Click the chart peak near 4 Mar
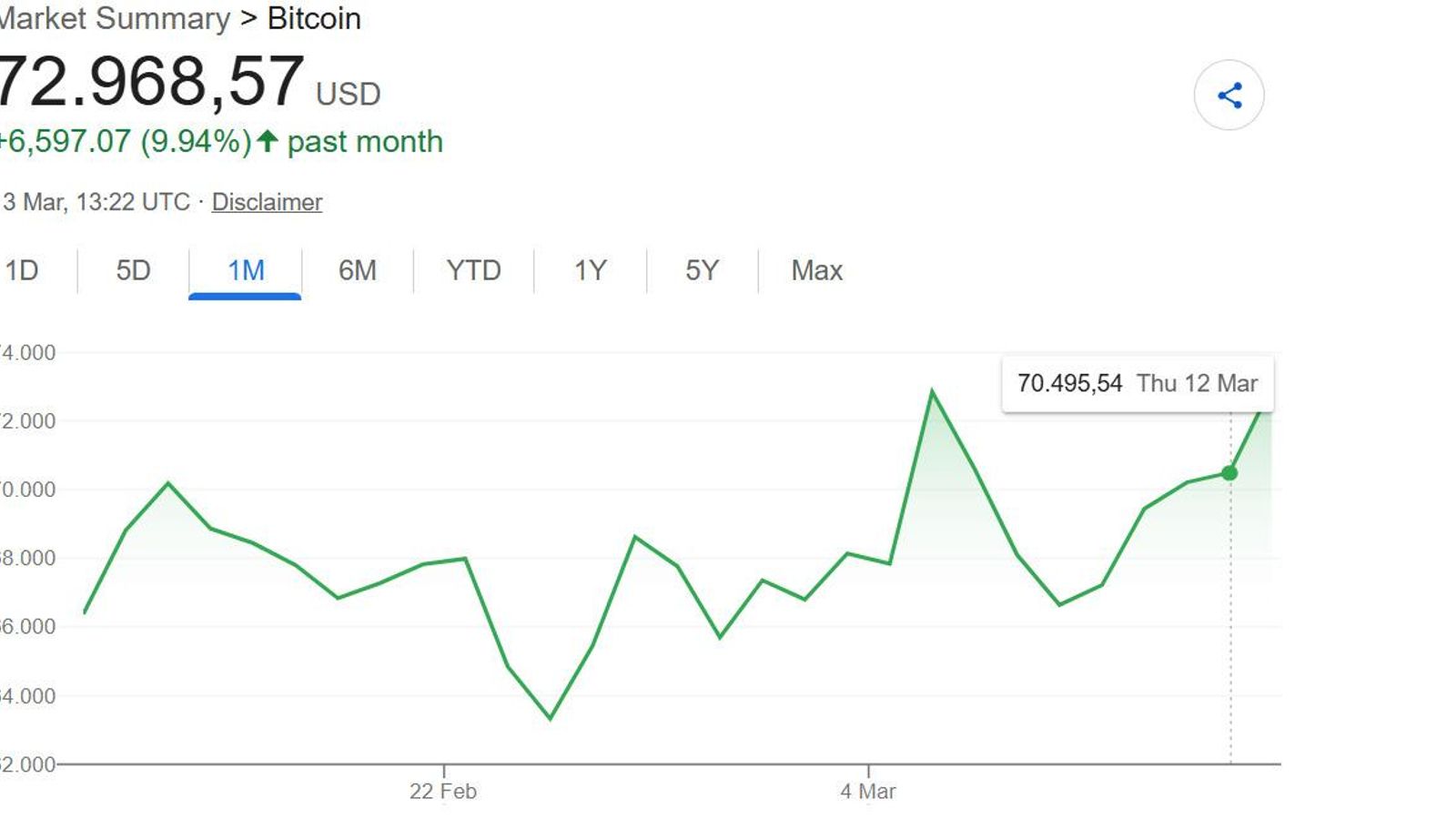The image size is (1456, 819). [933, 389]
